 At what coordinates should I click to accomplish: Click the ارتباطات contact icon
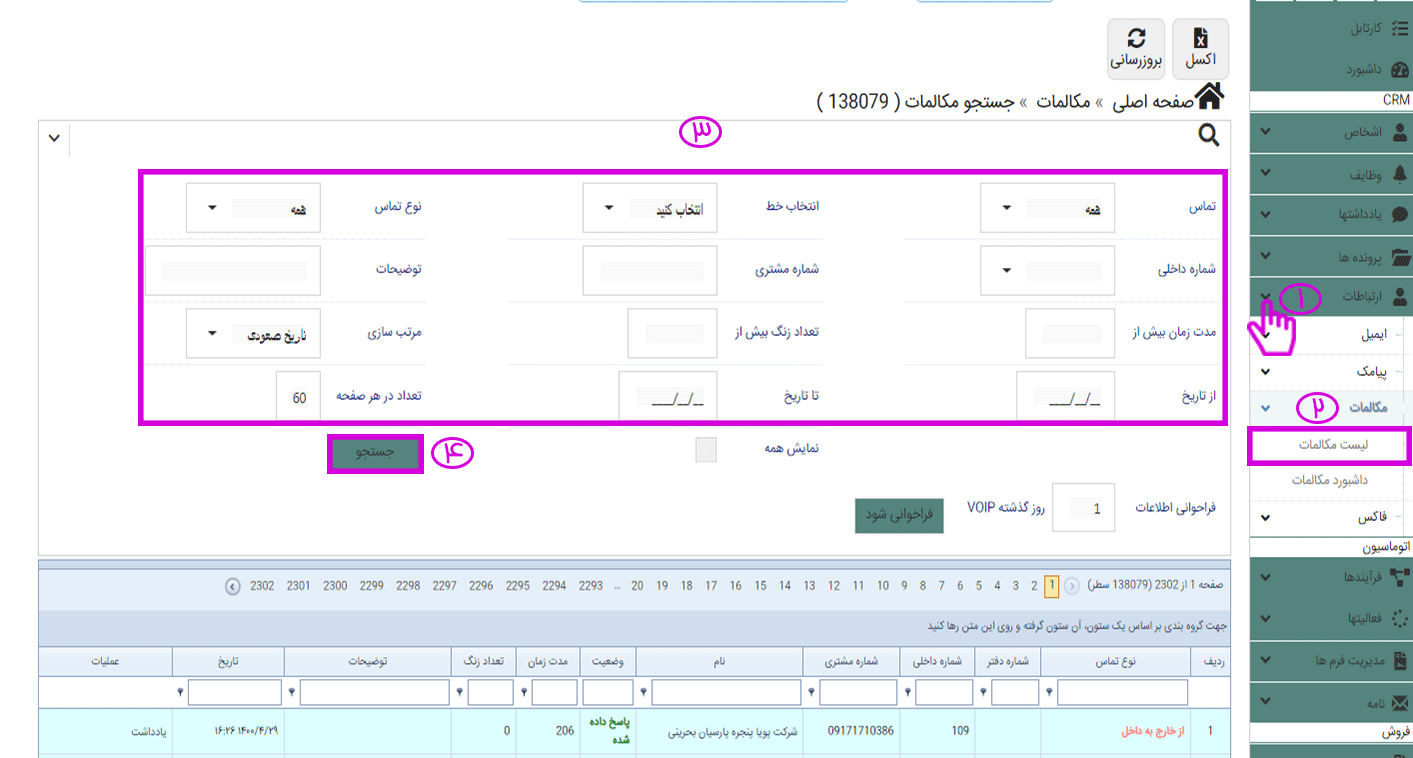tap(1399, 297)
